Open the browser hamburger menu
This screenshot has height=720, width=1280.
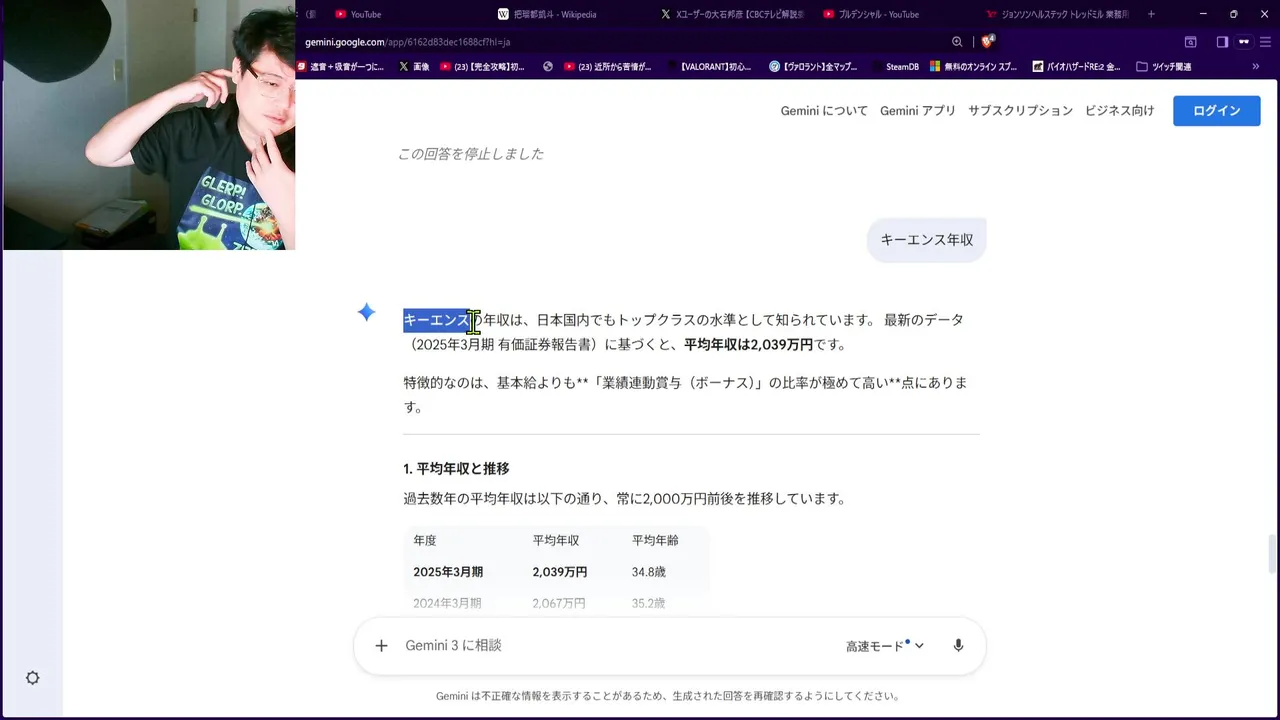point(1265,42)
